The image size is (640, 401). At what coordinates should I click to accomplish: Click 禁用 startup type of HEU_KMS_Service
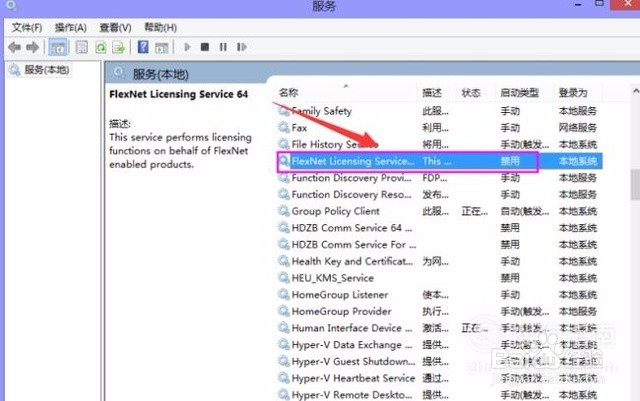[x=510, y=278]
